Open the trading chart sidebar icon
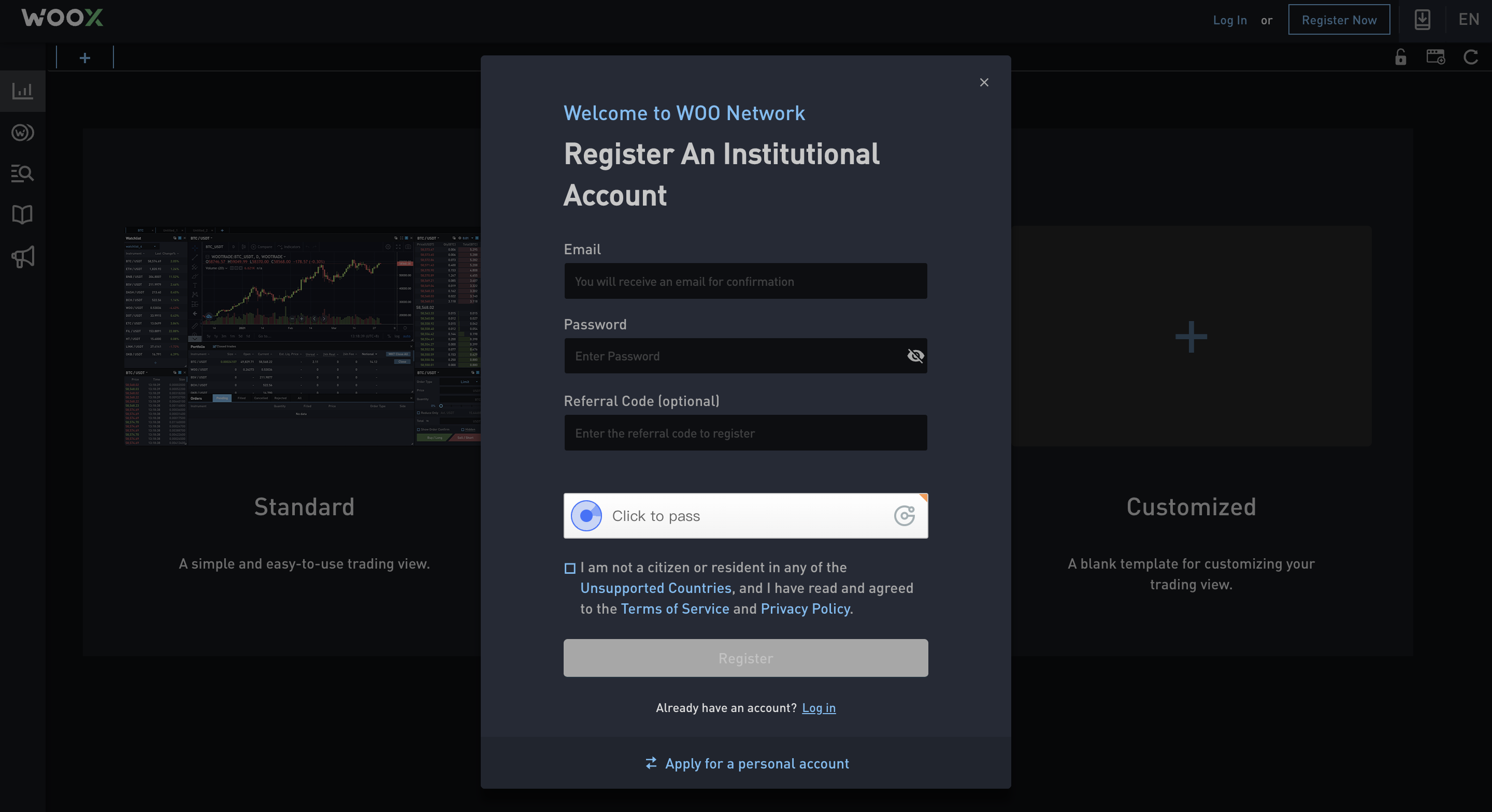 point(23,91)
